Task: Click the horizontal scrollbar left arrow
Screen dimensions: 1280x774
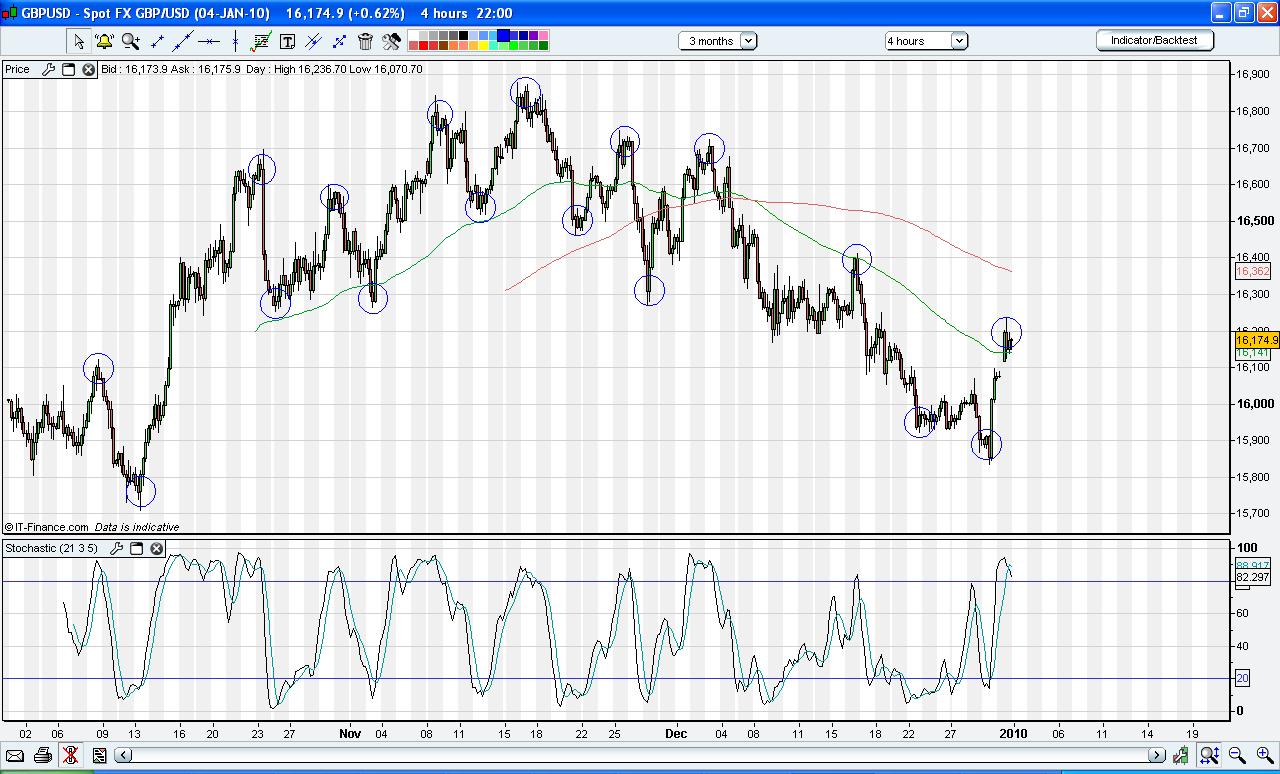Action: [125, 755]
